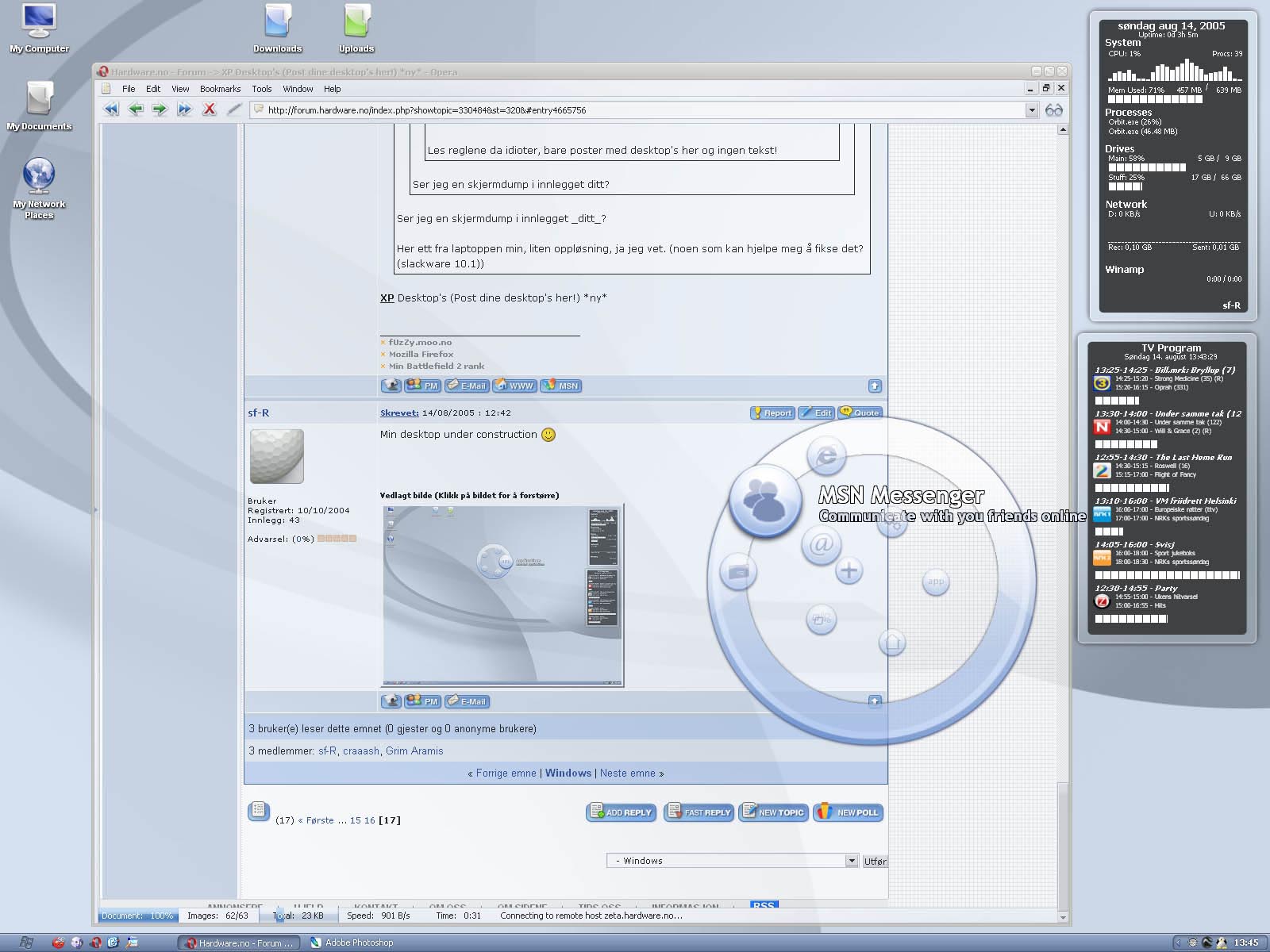Click the Internet Explorer orb in dock

coord(826,456)
